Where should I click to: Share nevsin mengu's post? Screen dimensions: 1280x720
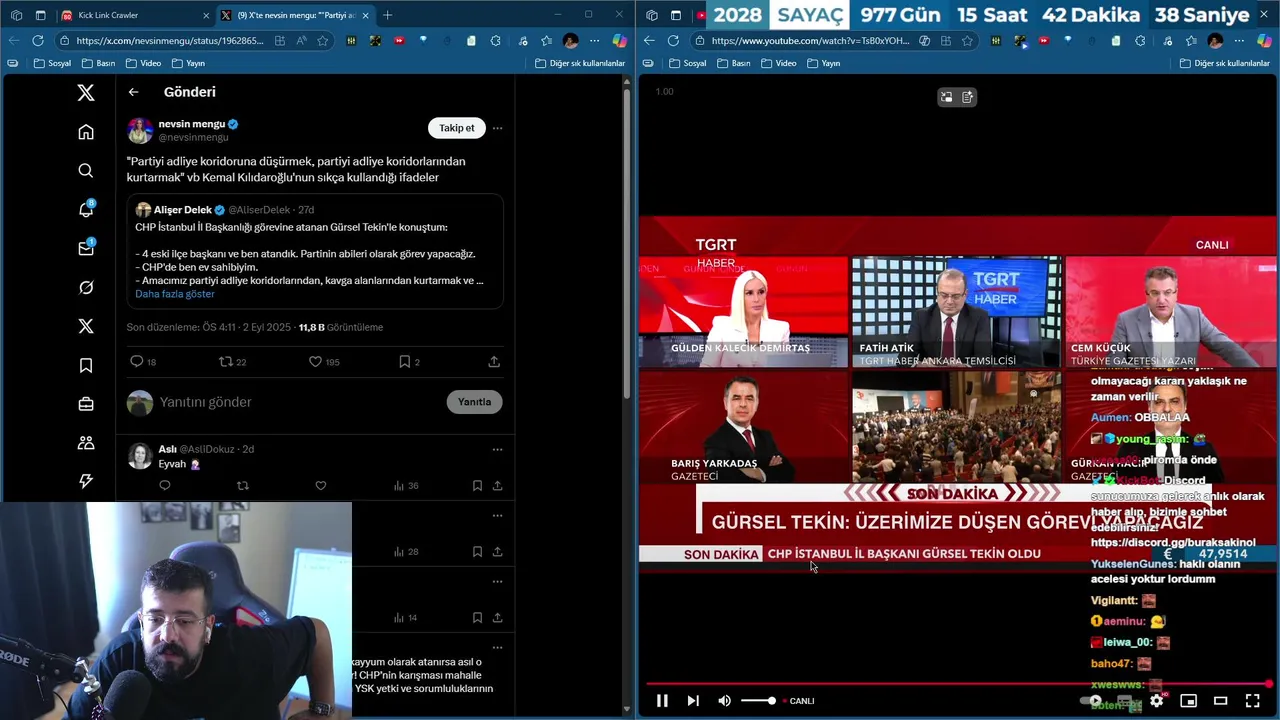click(x=494, y=362)
